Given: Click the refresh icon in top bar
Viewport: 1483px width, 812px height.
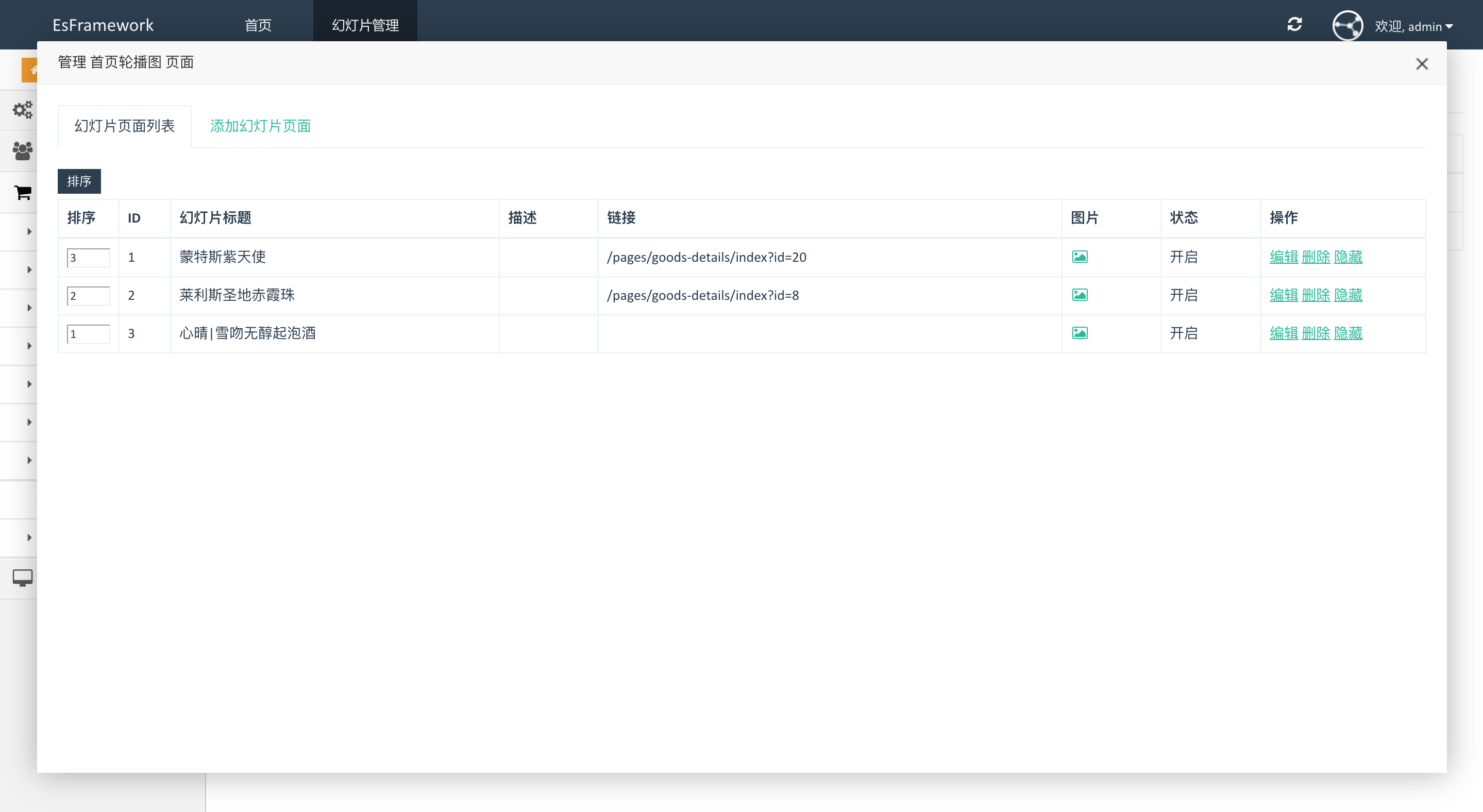Looking at the screenshot, I should pyautogui.click(x=1294, y=25).
